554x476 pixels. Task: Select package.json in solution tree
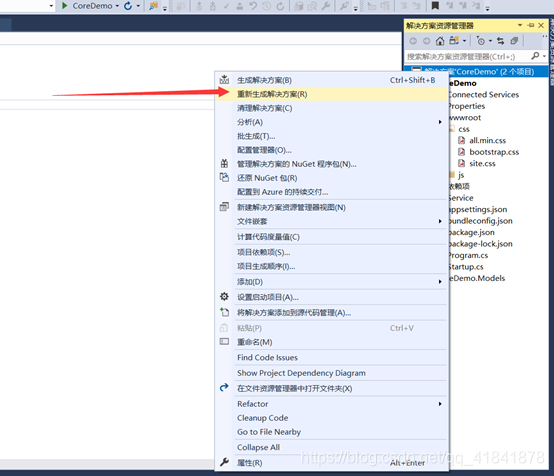[x=471, y=233]
